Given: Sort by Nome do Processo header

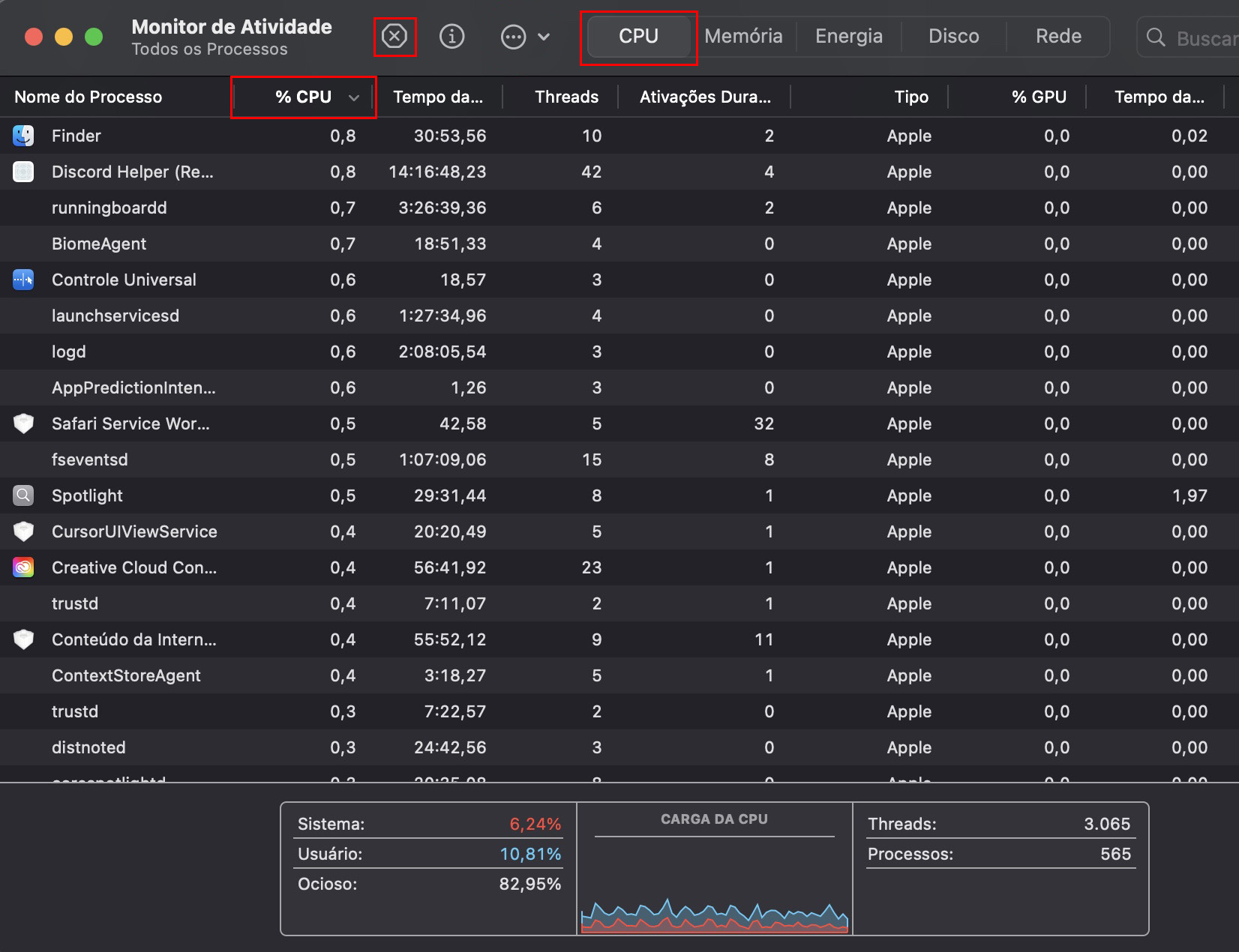Looking at the screenshot, I should point(88,97).
